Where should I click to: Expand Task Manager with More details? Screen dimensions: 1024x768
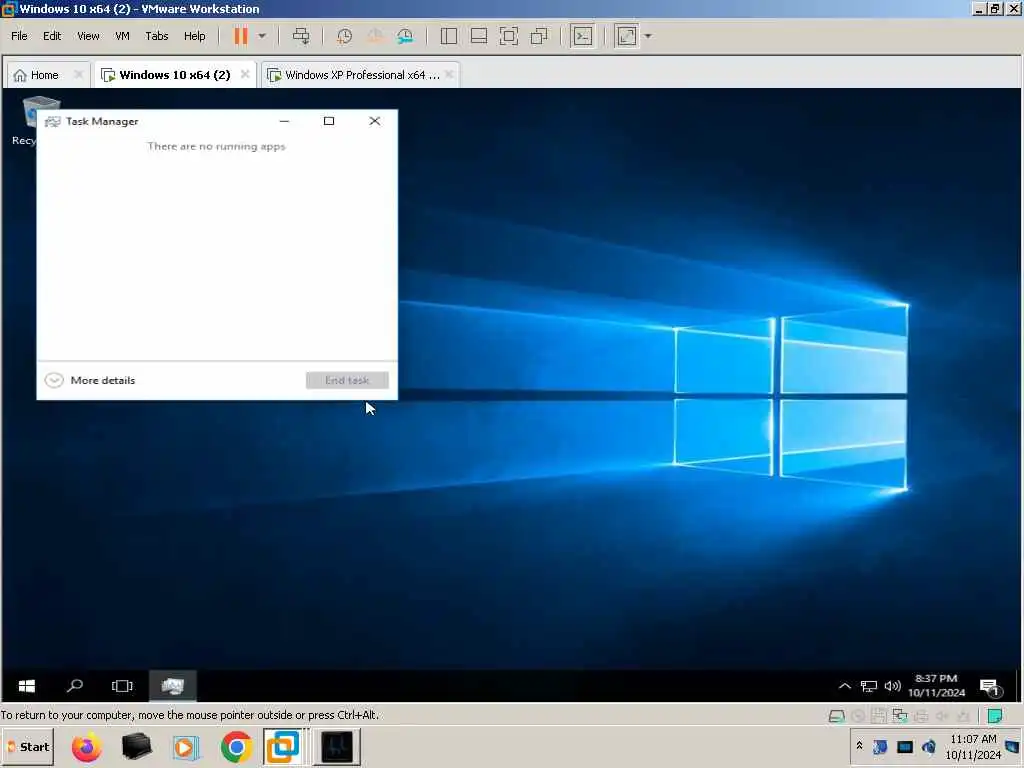point(90,380)
